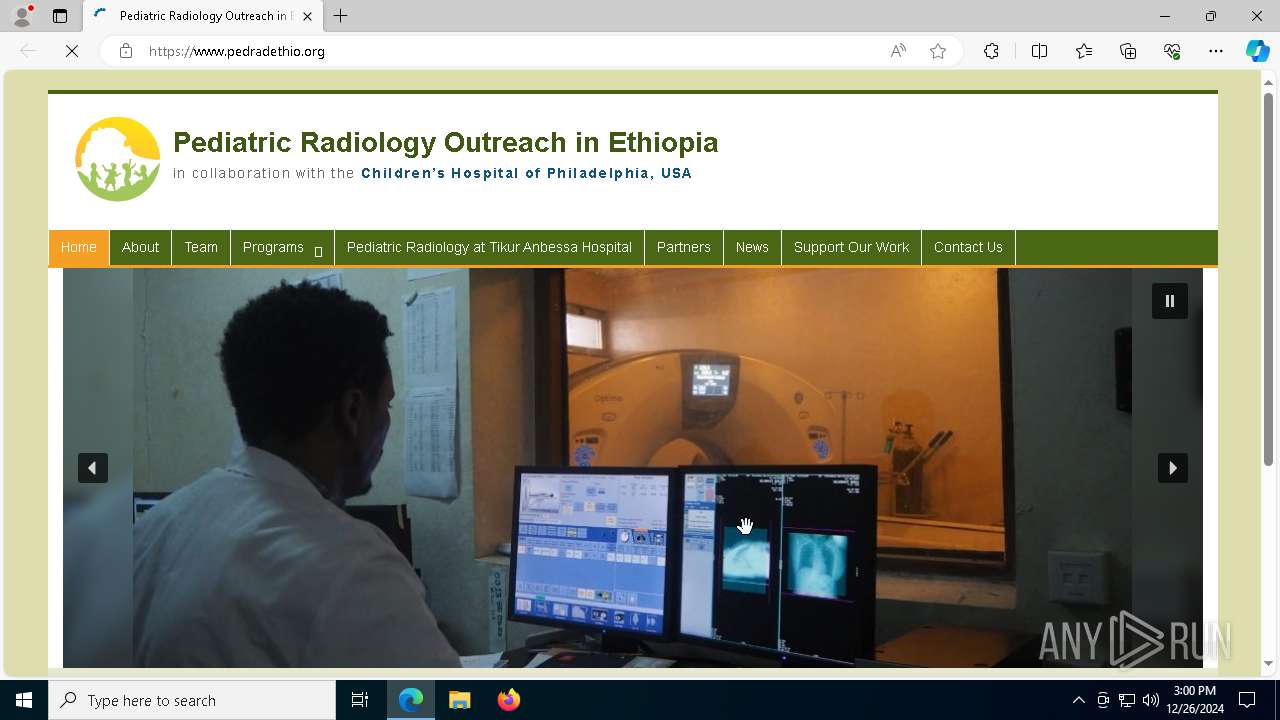Go to the previous slide arrow
The width and height of the screenshot is (1280, 720).
click(93, 468)
